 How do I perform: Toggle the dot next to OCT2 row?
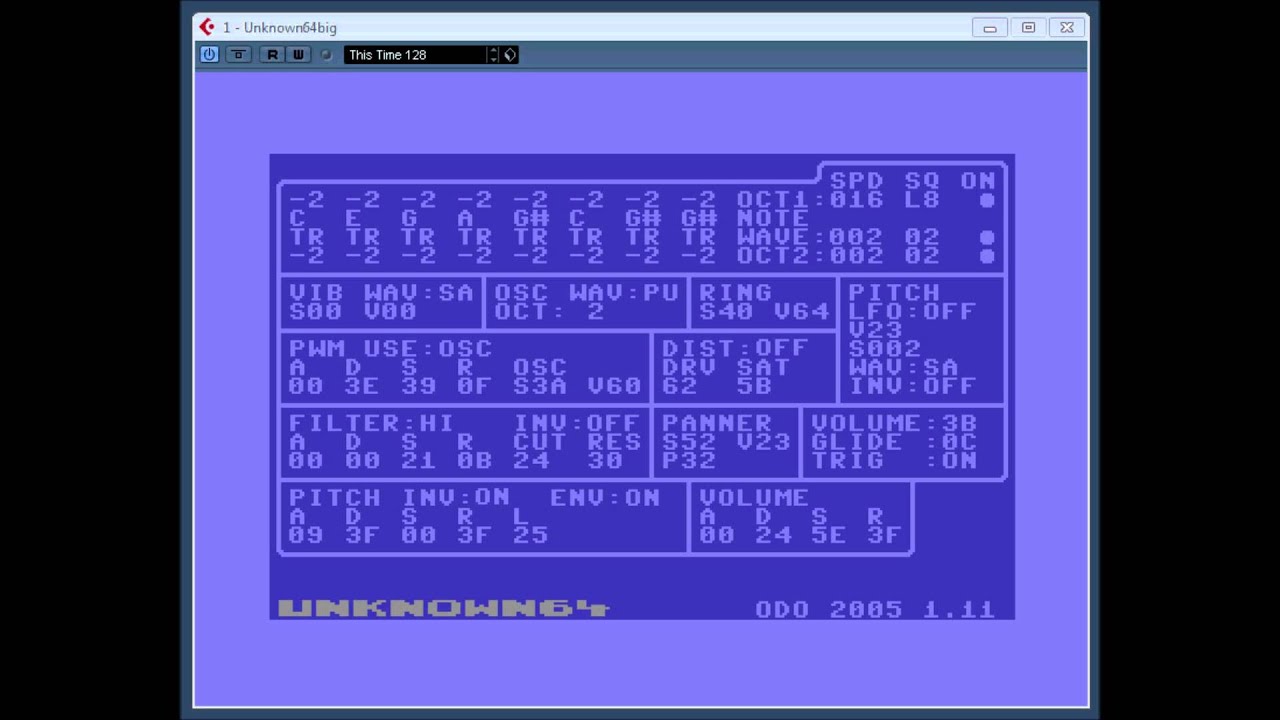[987, 256]
